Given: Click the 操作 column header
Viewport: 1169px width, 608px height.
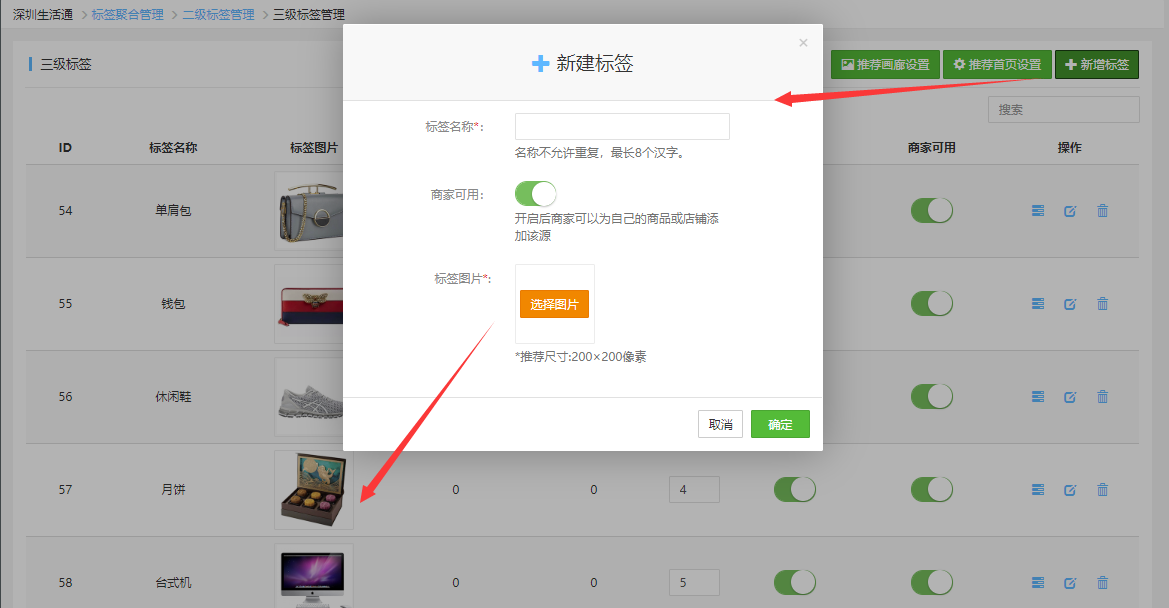Looking at the screenshot, I should (x=1069, y=148).
